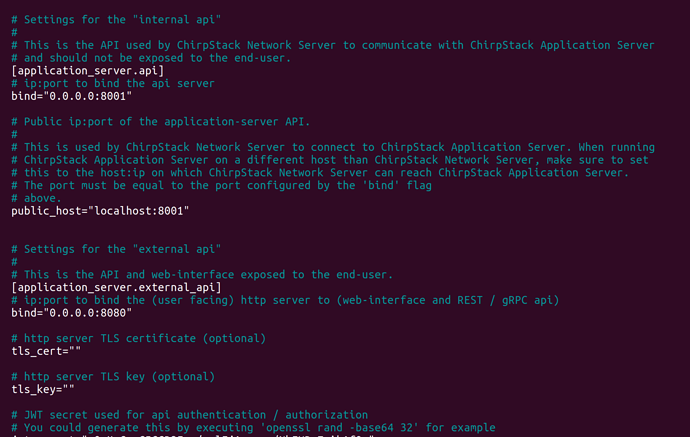The image size is (690, 437).
Task: Click the [application_server.api] section header
Action: tap(88, 70)
